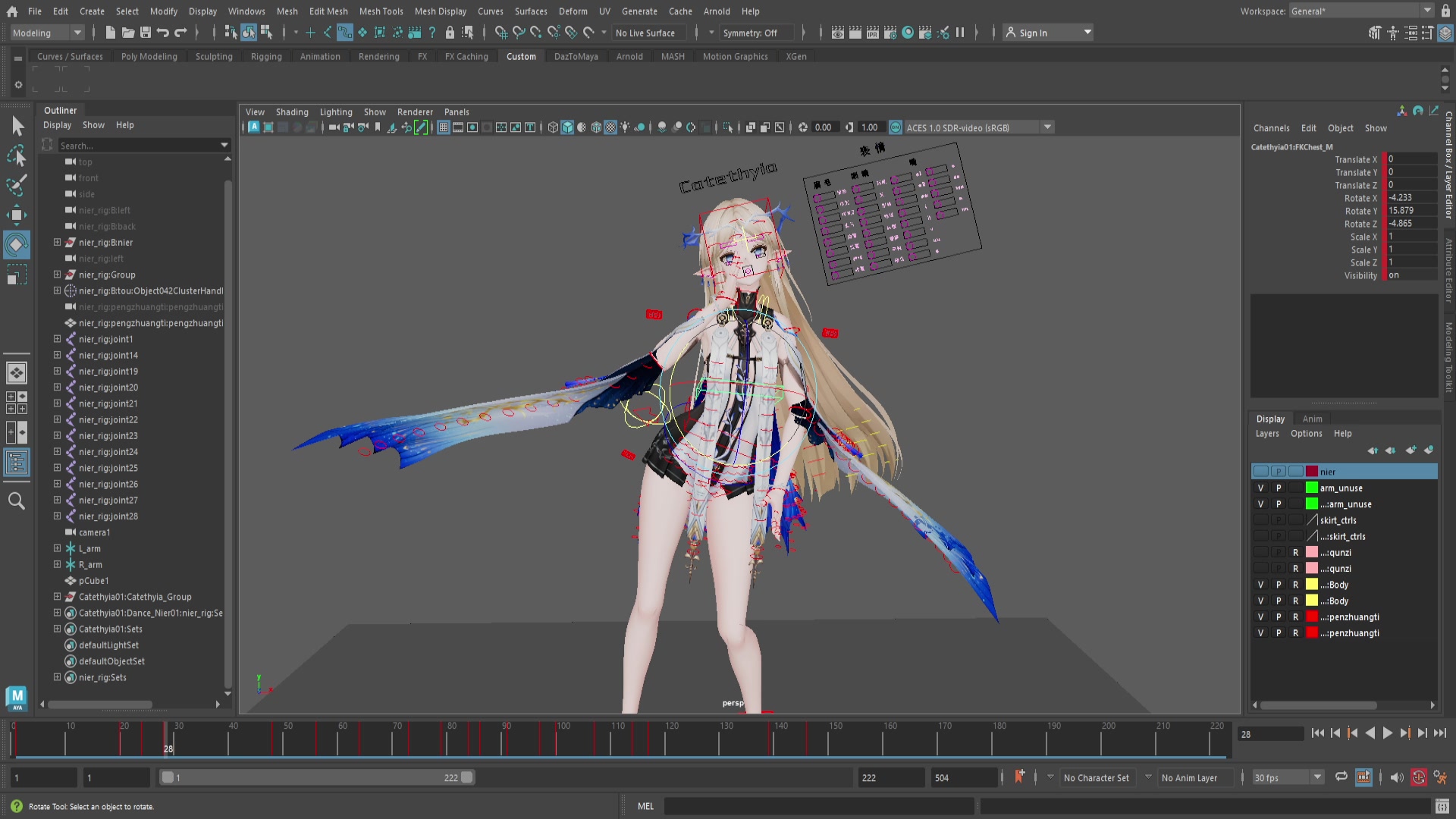Toggle audio speaker icon on range slider
The width and height of the screenshot is (1456, 819).
point(1396,777)
